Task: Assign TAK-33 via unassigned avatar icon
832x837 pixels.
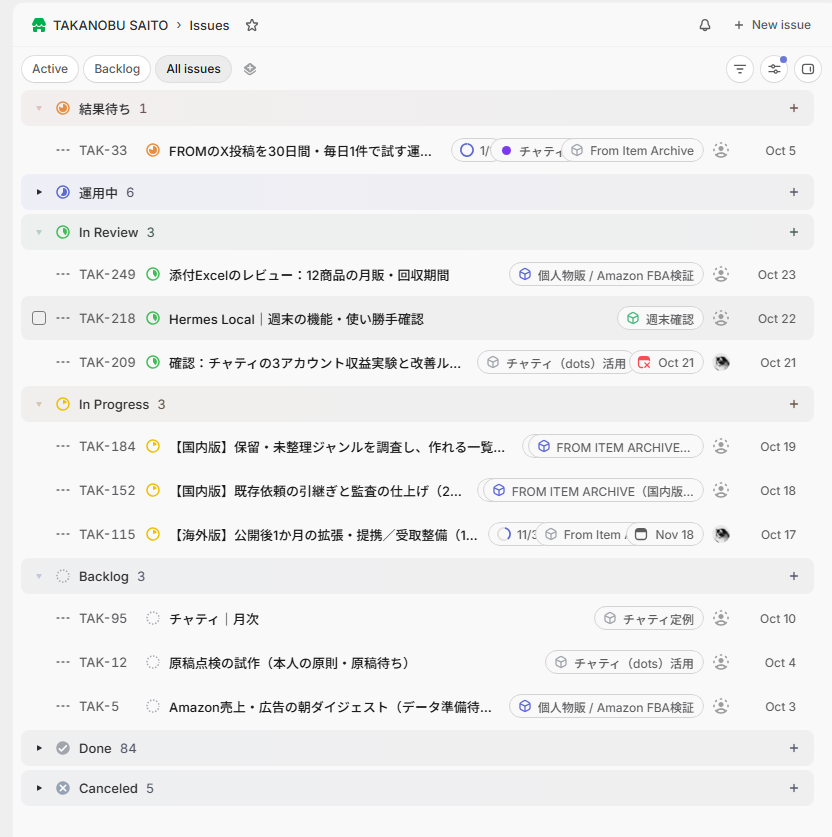Action: [x=721, y=151]
